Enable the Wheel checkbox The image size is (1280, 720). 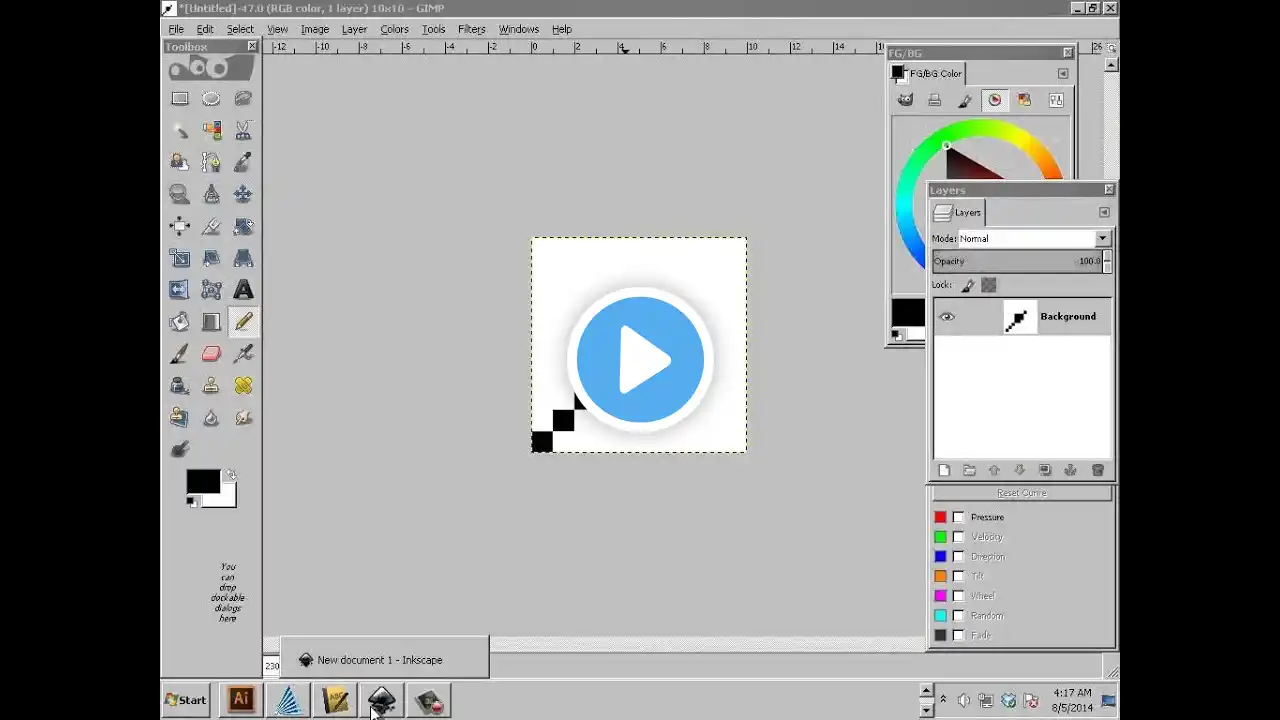point(958,596)
